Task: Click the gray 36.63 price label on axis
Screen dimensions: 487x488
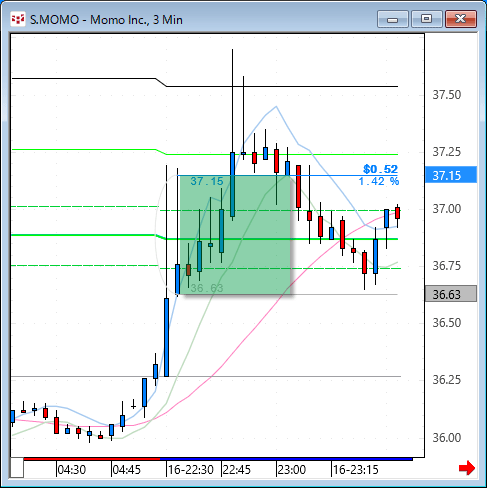Action: click(x=451, y=294)
